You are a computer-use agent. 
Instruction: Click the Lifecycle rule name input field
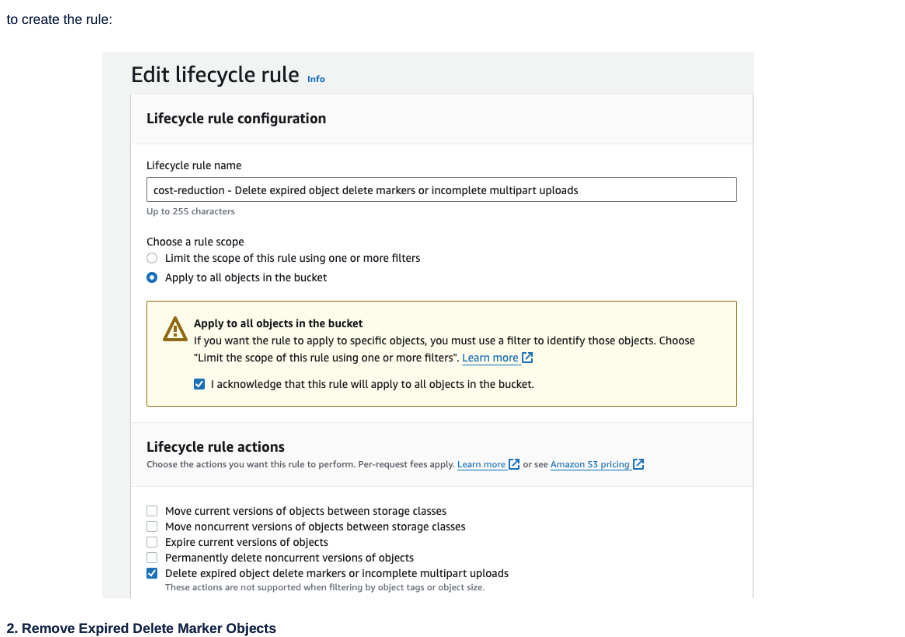[x=441, y=189]
